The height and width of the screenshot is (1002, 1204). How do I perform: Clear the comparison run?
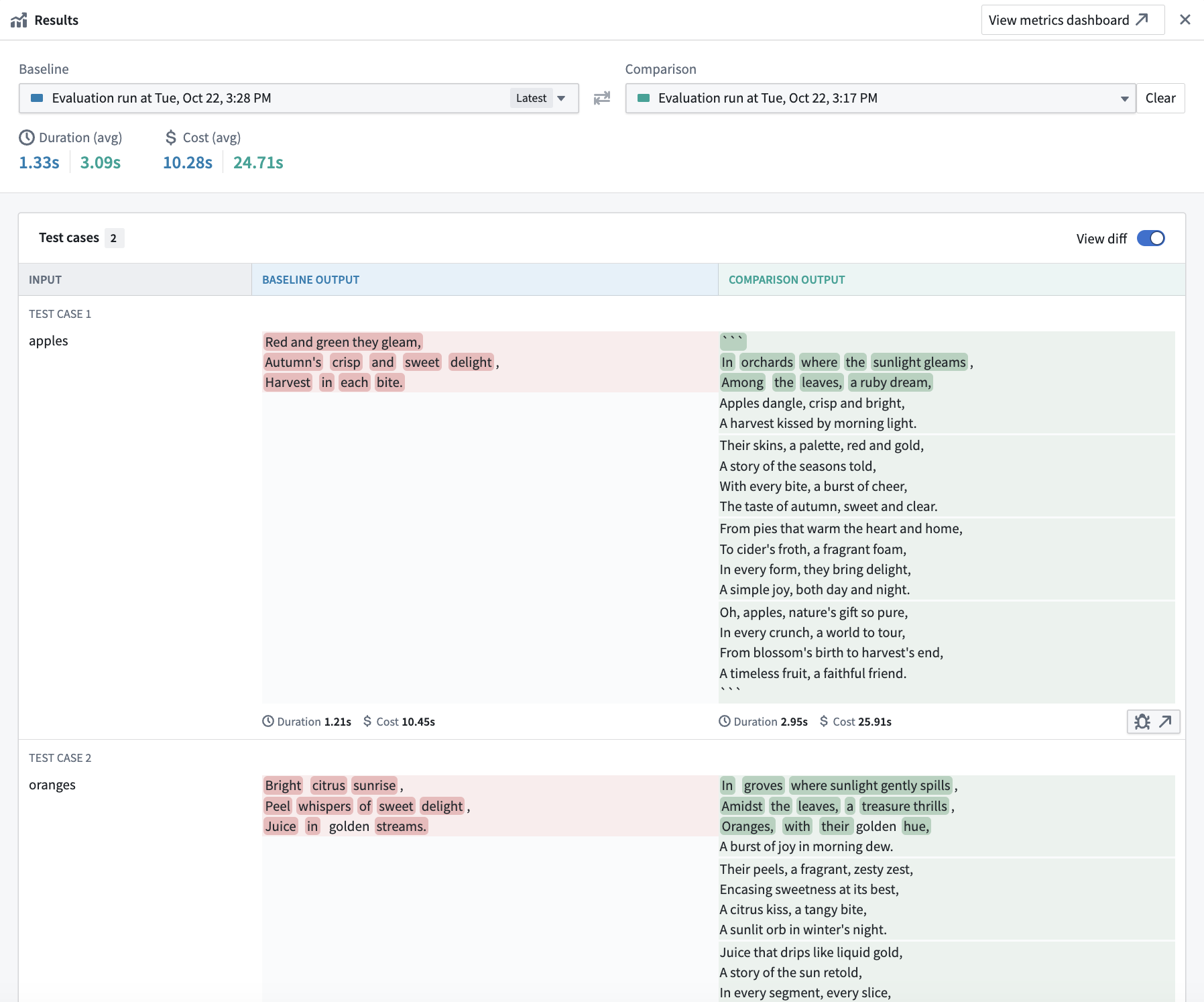click(x=1160, y=98)
